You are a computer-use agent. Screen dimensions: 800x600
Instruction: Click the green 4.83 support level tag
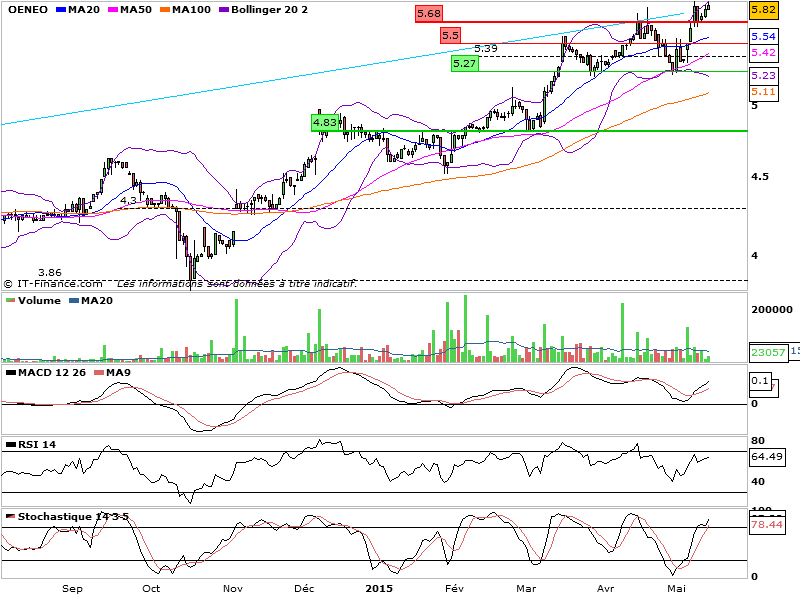[325, 123]
